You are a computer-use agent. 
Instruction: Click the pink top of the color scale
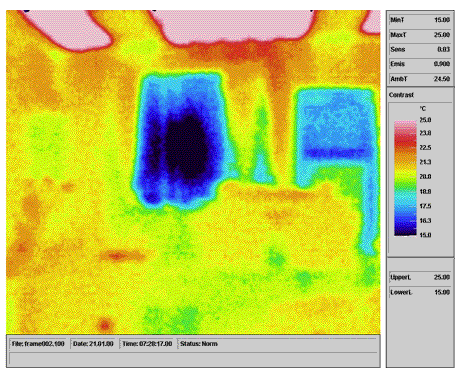[x=405, y=125]
